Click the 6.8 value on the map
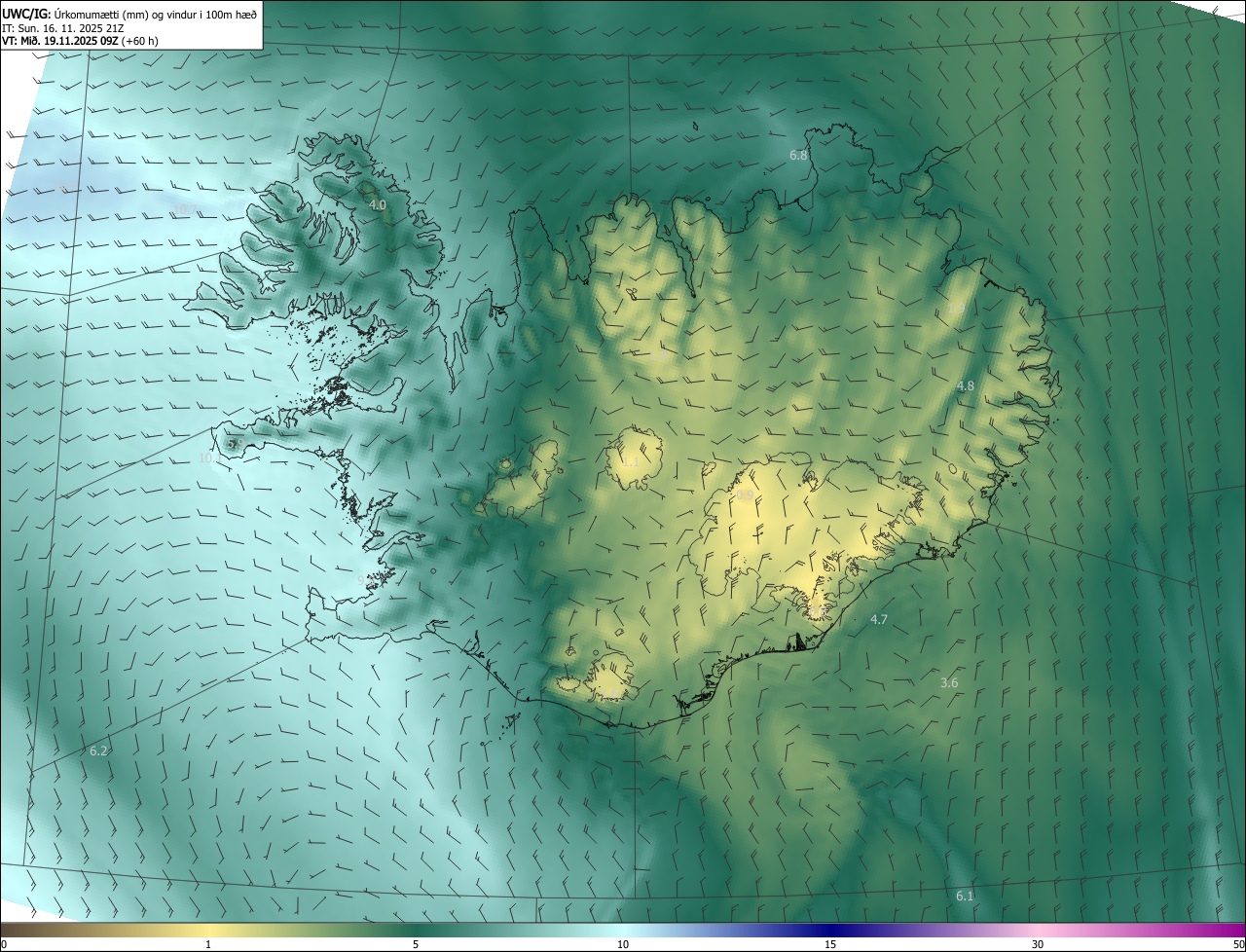The height and width of the screenshot is (952, 1246). tap(798, 156)
